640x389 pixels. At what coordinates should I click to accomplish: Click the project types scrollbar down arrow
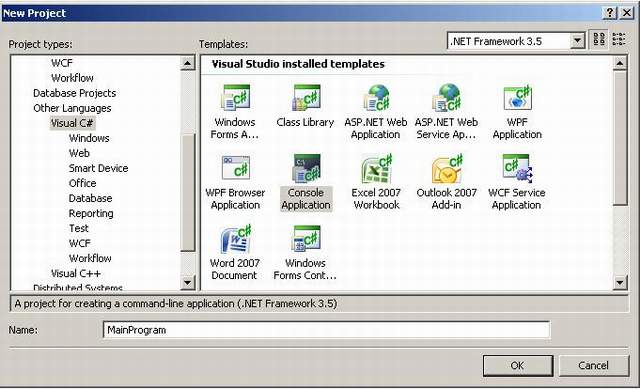[x=187, y=282]
